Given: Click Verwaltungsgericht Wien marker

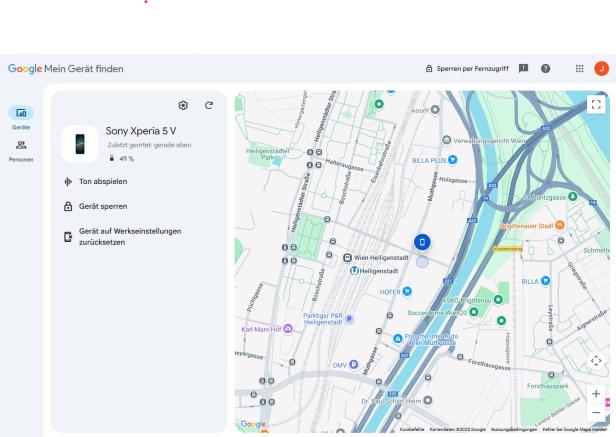Looking at the screenshot, I should tap(446, 140).
